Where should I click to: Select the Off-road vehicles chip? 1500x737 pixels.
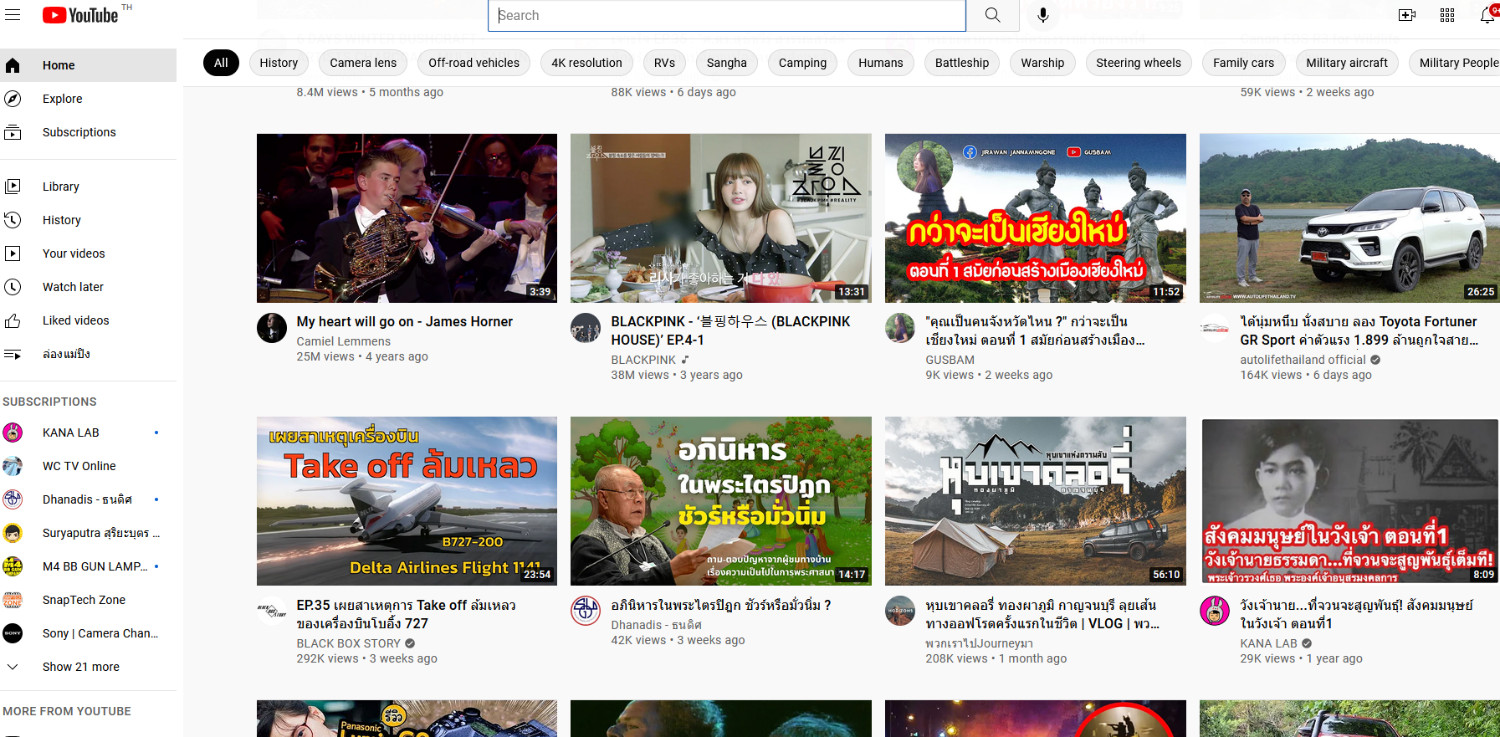point(474,63)
